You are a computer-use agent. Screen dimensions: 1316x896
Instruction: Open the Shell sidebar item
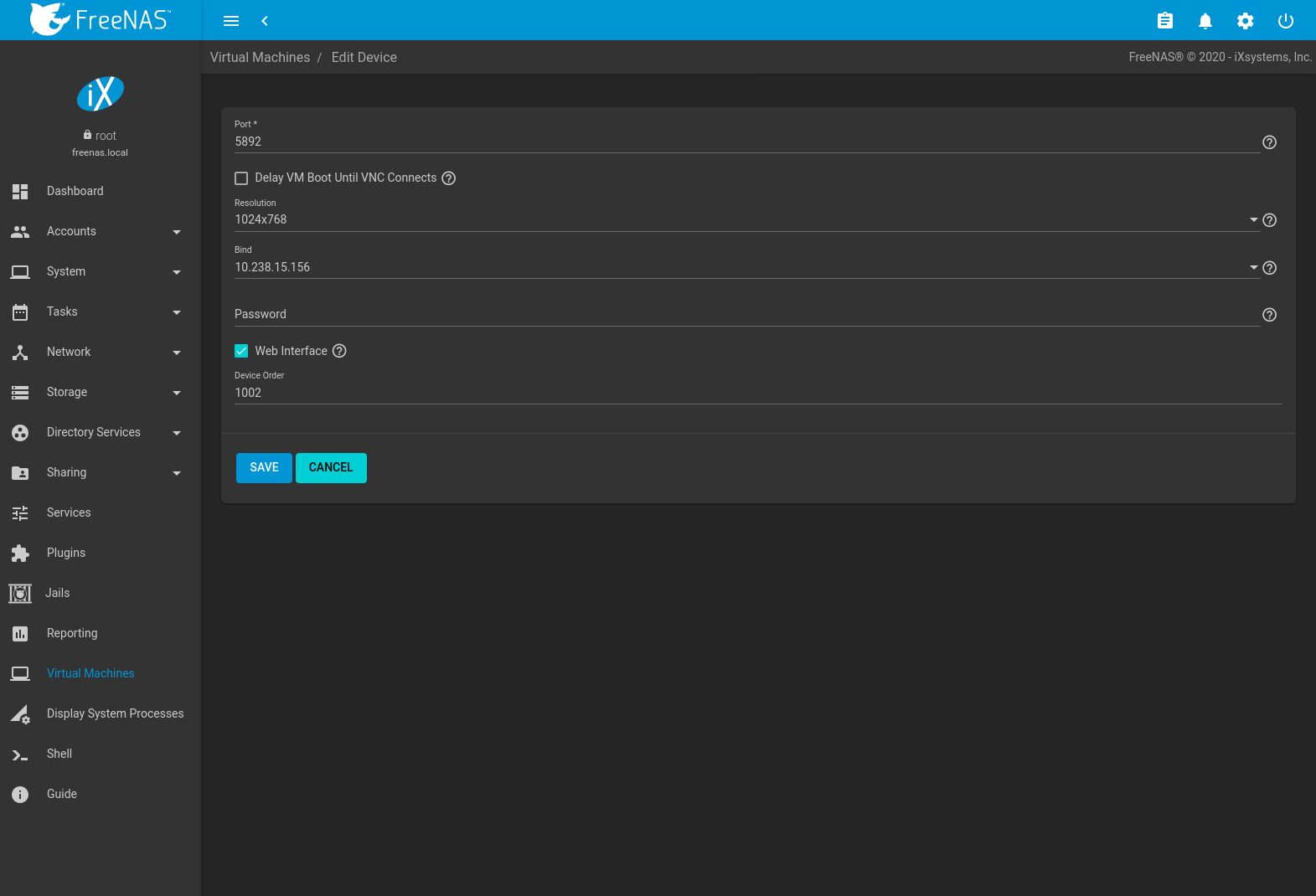click(x=59, y=754)
